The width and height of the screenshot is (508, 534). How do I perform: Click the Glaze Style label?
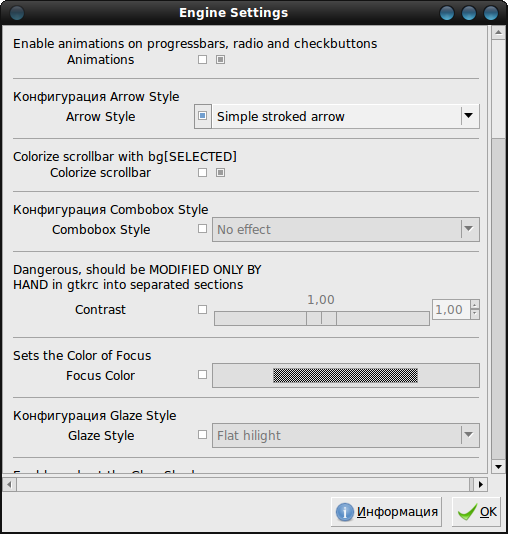click(x=101, y=436)
